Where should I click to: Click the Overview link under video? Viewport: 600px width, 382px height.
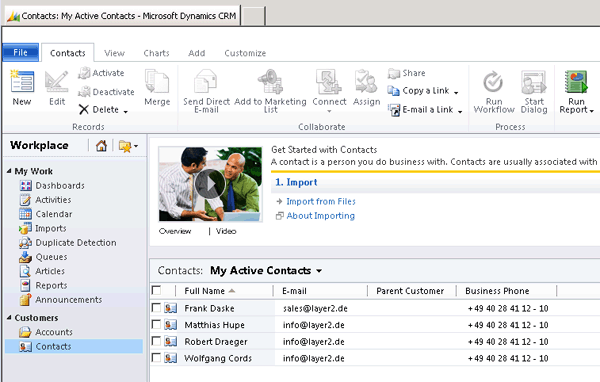175,231
